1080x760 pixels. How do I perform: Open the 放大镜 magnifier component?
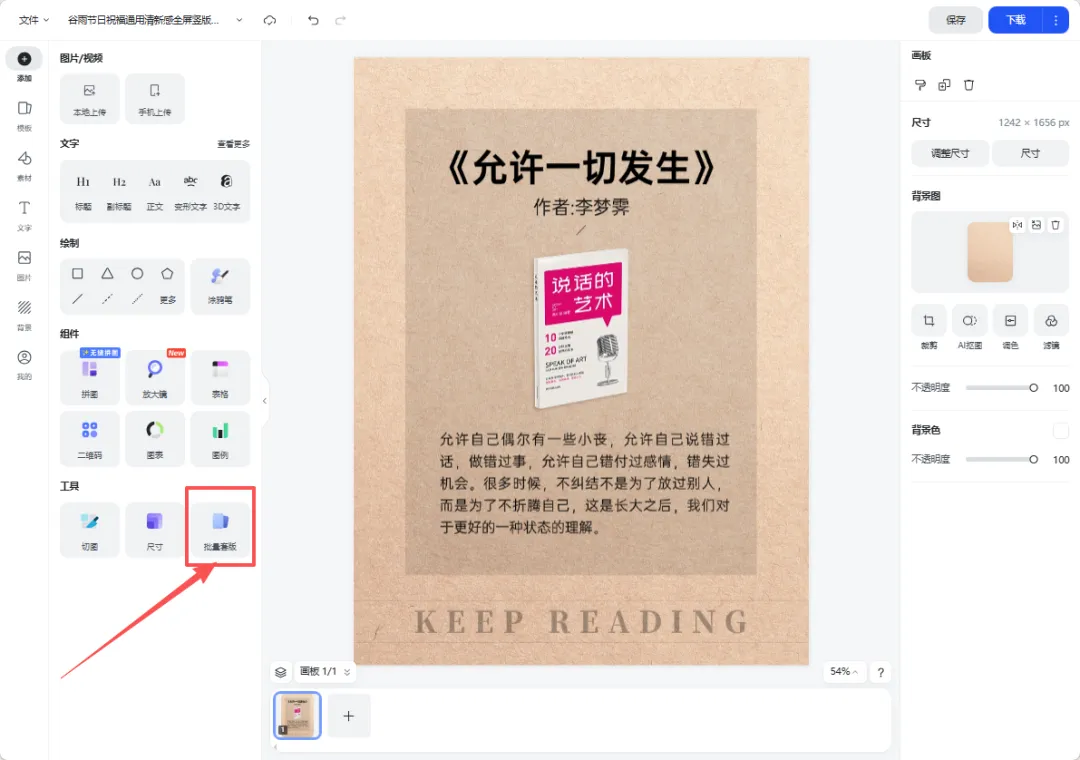point(154,377)
